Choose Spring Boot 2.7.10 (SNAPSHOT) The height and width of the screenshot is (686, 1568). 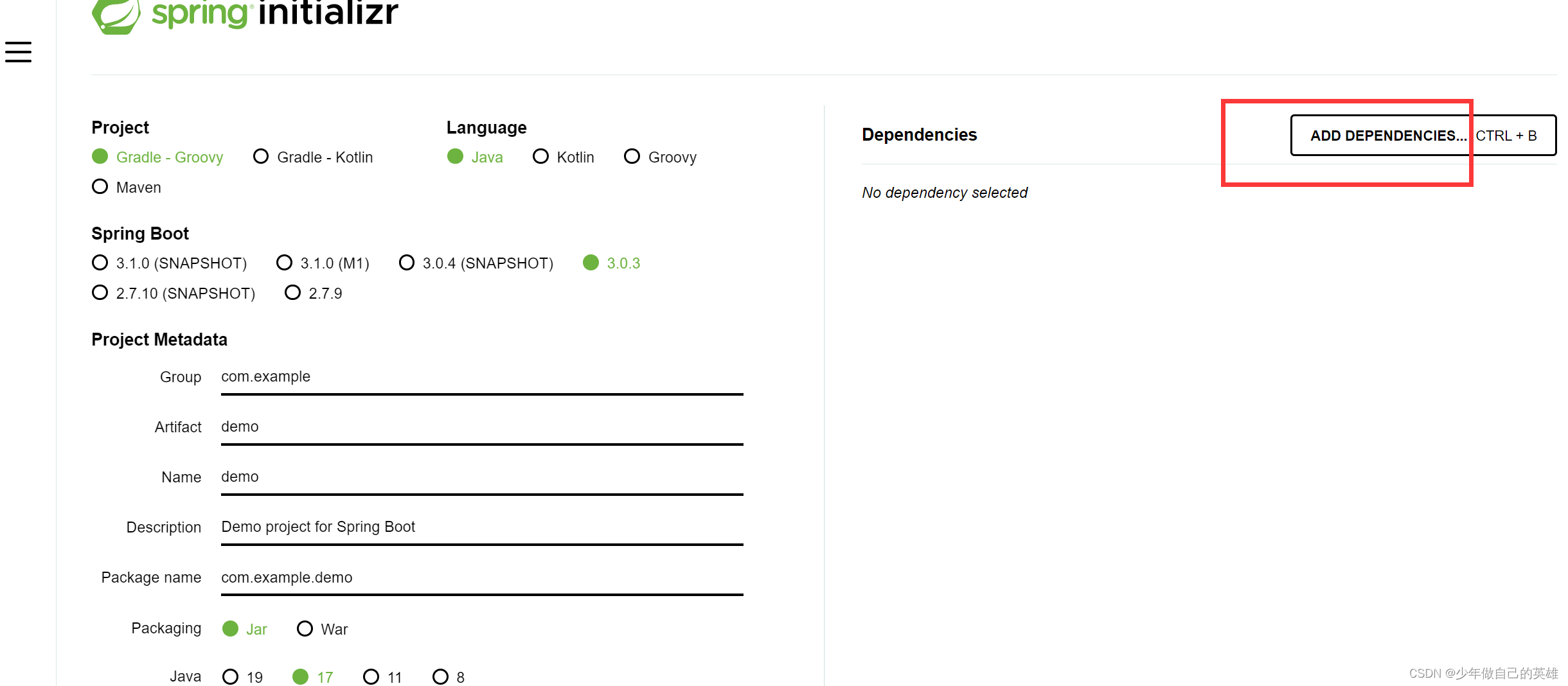174,294
